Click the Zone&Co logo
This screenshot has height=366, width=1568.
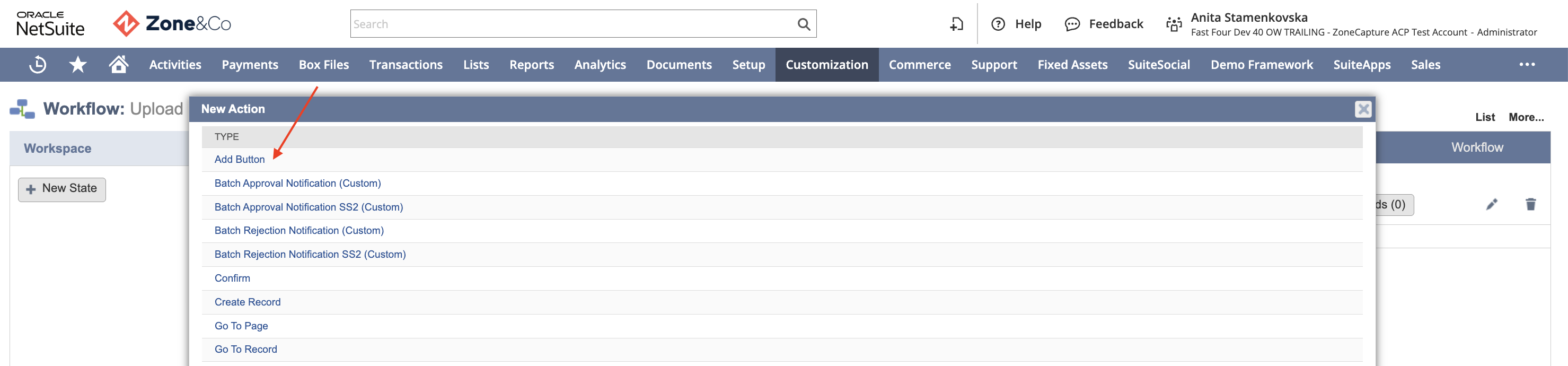172,24
